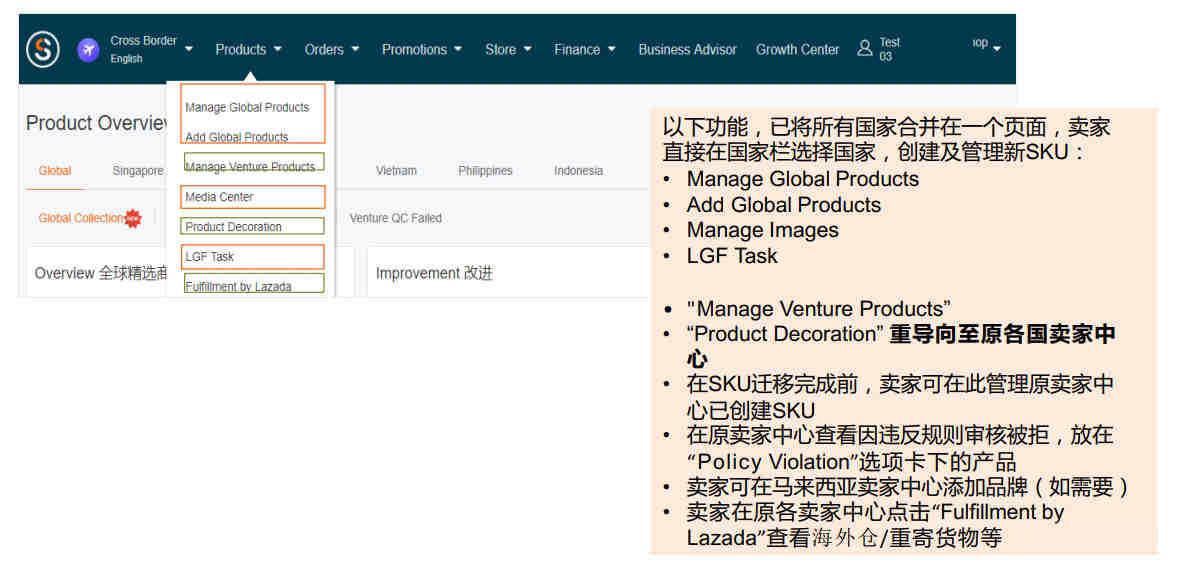Open the Promotions dropdown
Image resolution: width=1180 pixels, height=568 pixels.
tap(421, 49)
